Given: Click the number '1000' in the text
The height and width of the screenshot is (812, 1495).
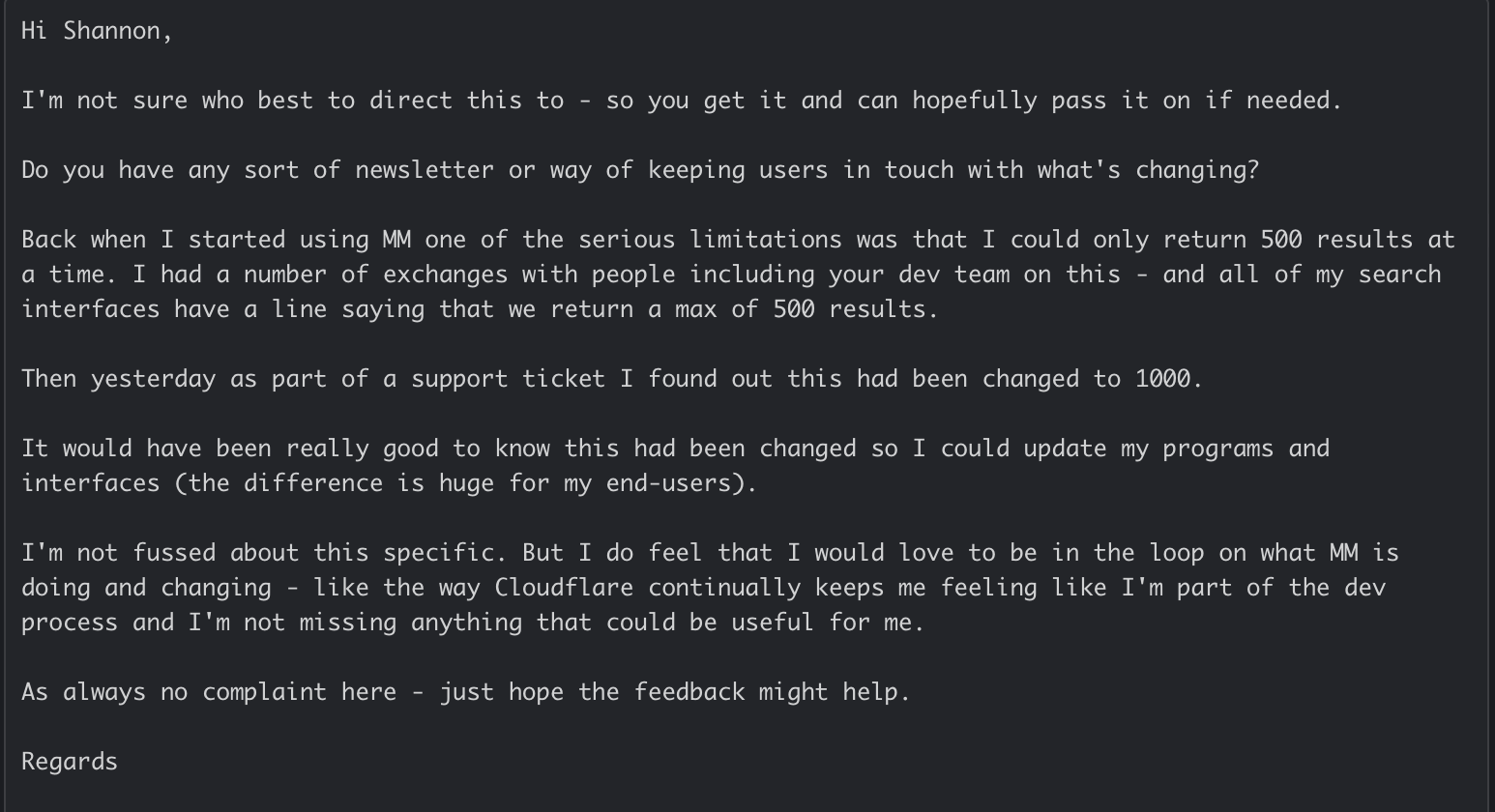Looking at the screenshot, I should (1162, 379).
